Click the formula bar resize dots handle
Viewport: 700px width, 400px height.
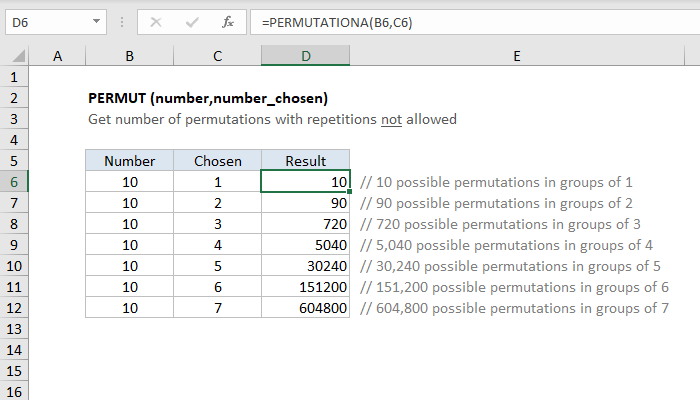122,22
